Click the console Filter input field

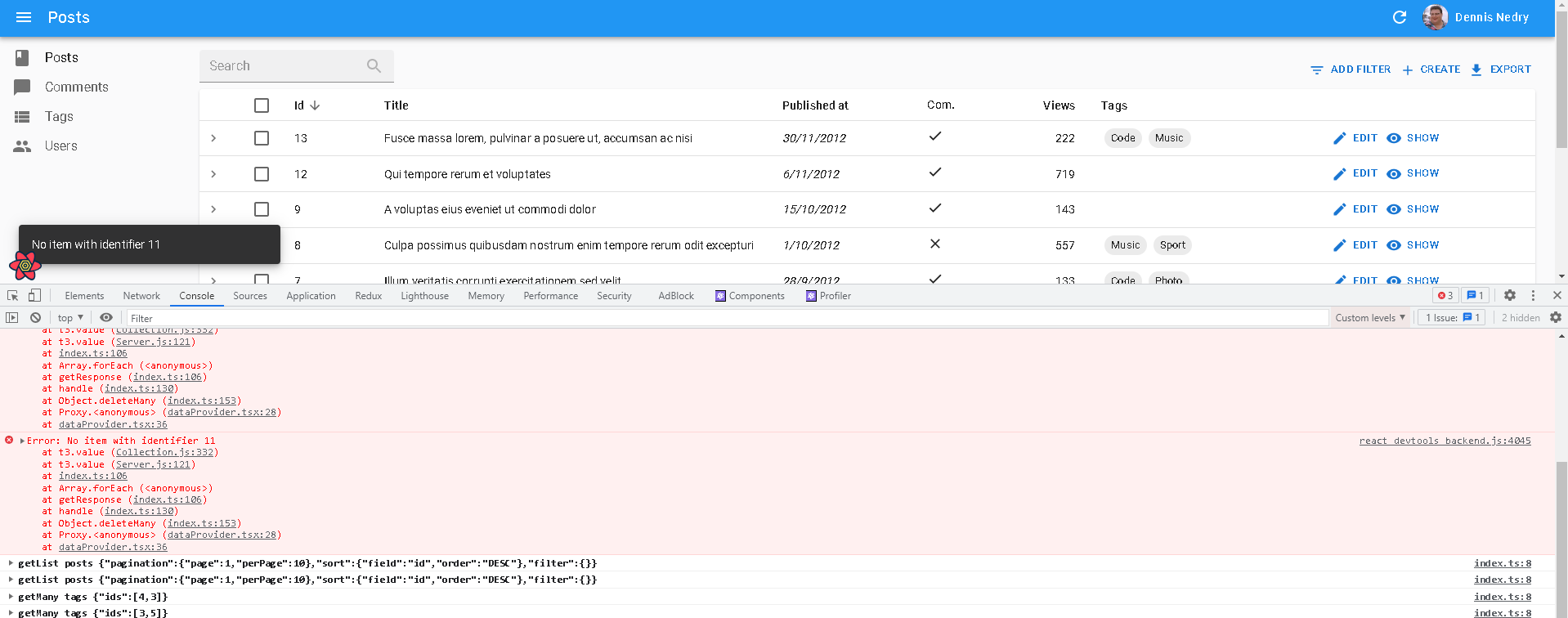tap(726, 318)
